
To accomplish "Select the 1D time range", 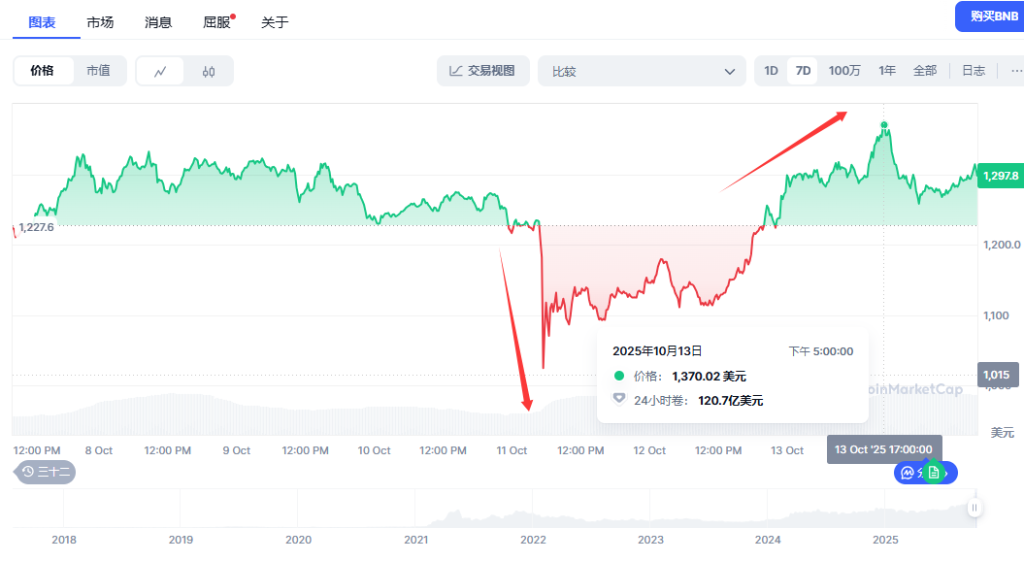I will [x=771, y=71].
